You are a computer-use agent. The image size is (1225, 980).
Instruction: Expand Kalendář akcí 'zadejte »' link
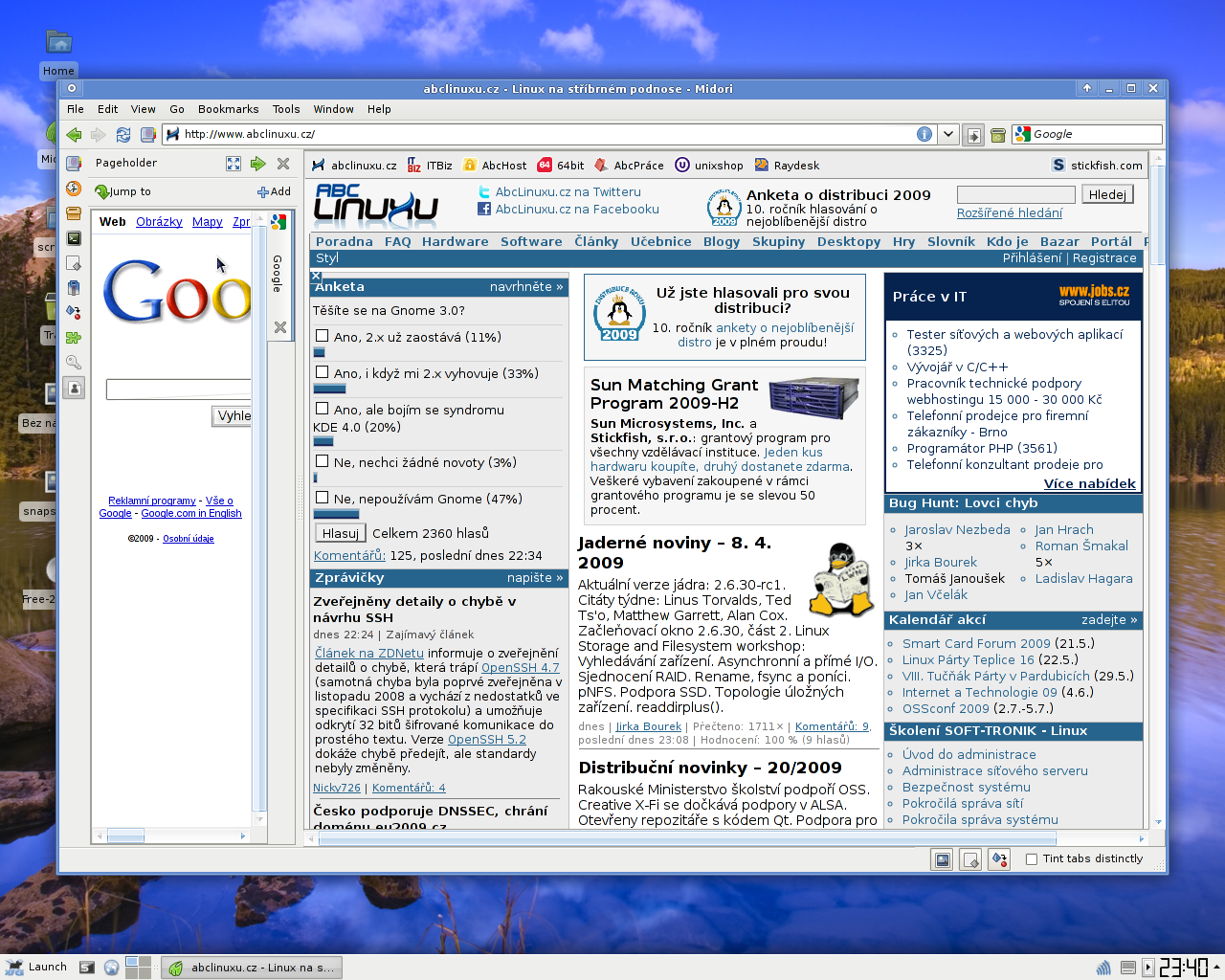1109,619
